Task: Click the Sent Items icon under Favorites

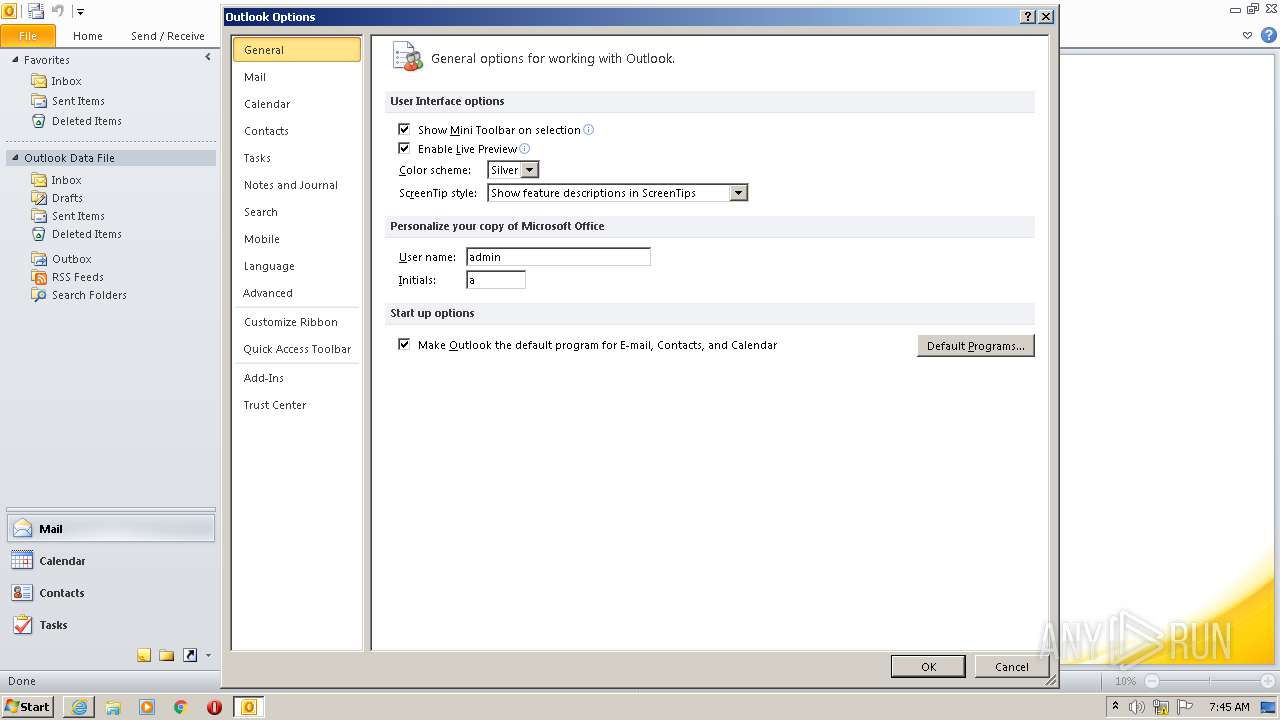Action: click(x=39, y=101)
